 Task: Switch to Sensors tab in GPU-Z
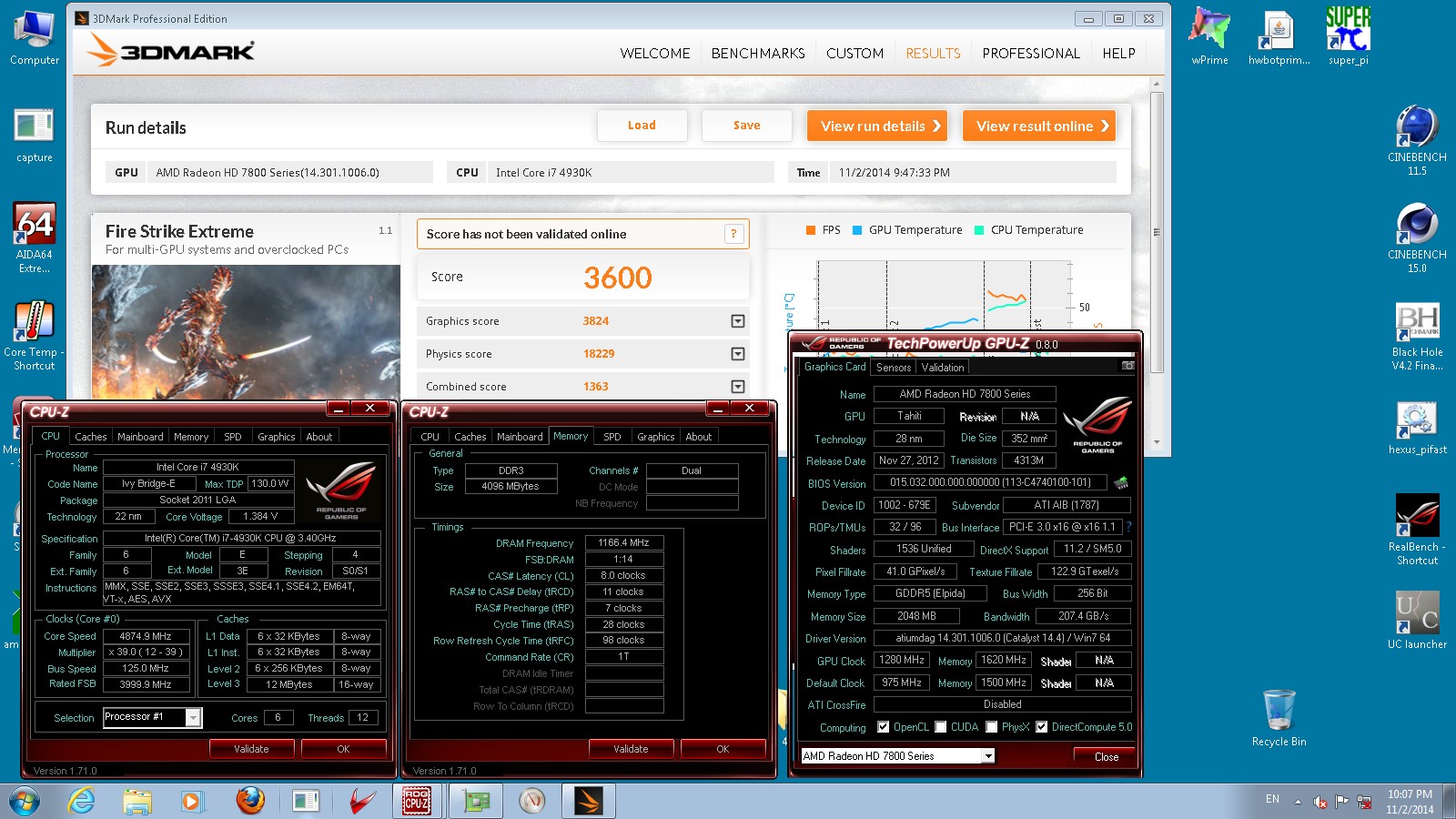[x=894, y=368]
